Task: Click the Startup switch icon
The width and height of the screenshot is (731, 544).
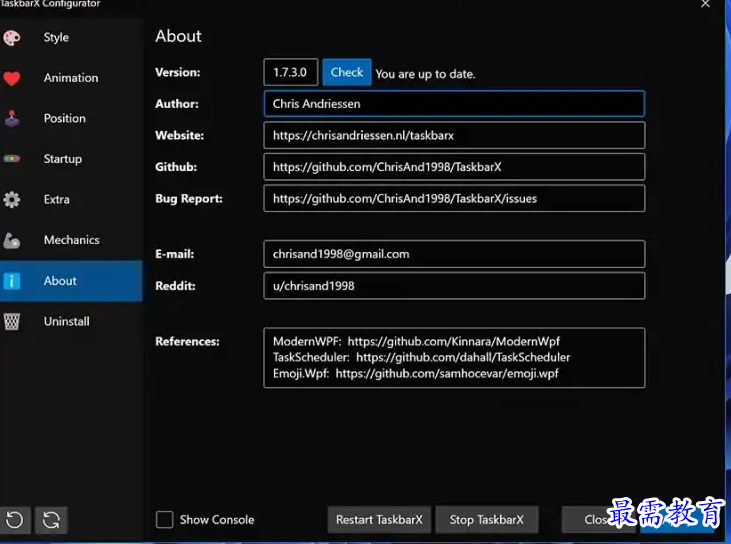Action: pyautogui.click(x=12, y=159)
